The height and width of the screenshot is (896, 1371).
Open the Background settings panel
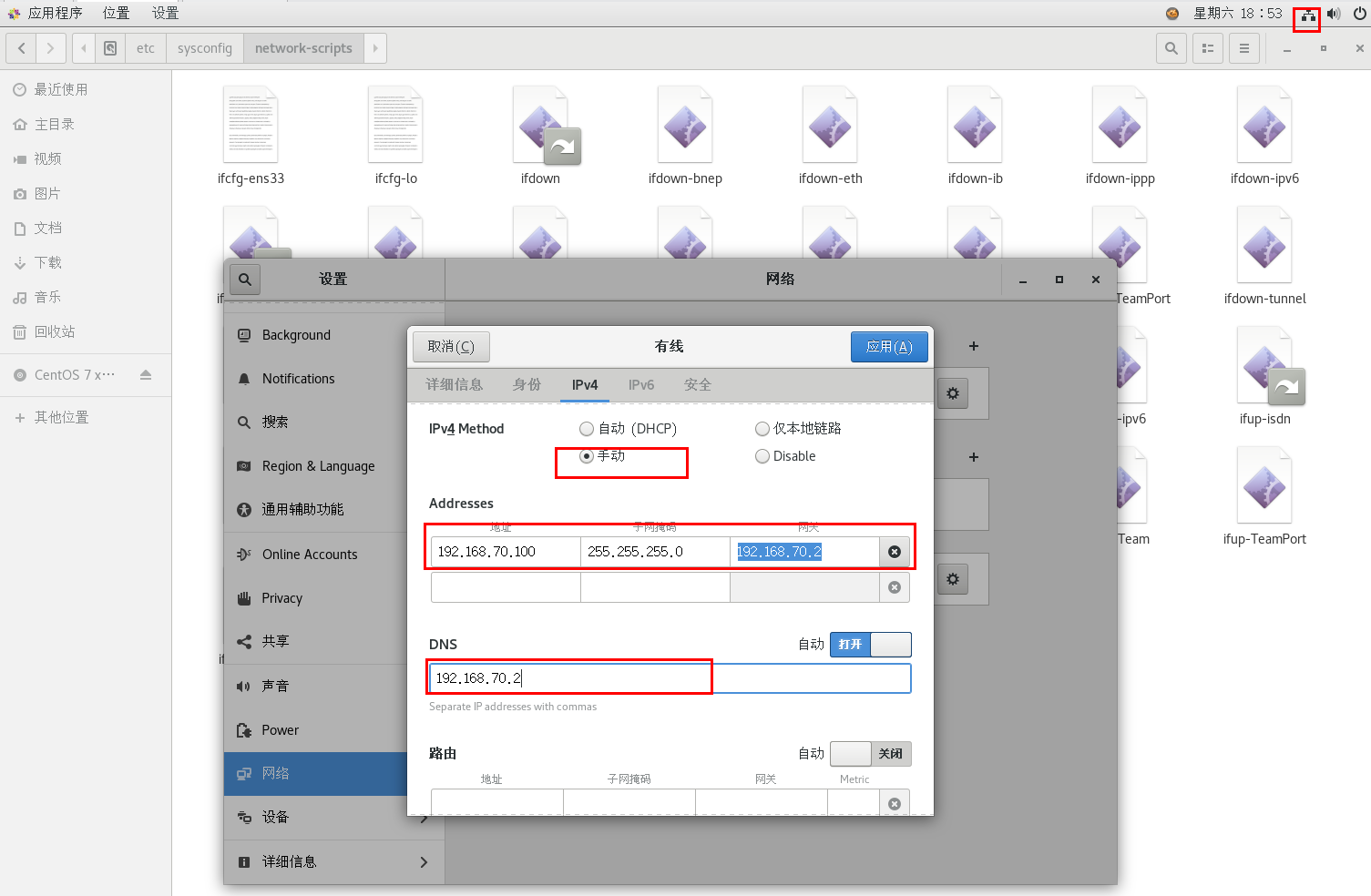point(316,335)
